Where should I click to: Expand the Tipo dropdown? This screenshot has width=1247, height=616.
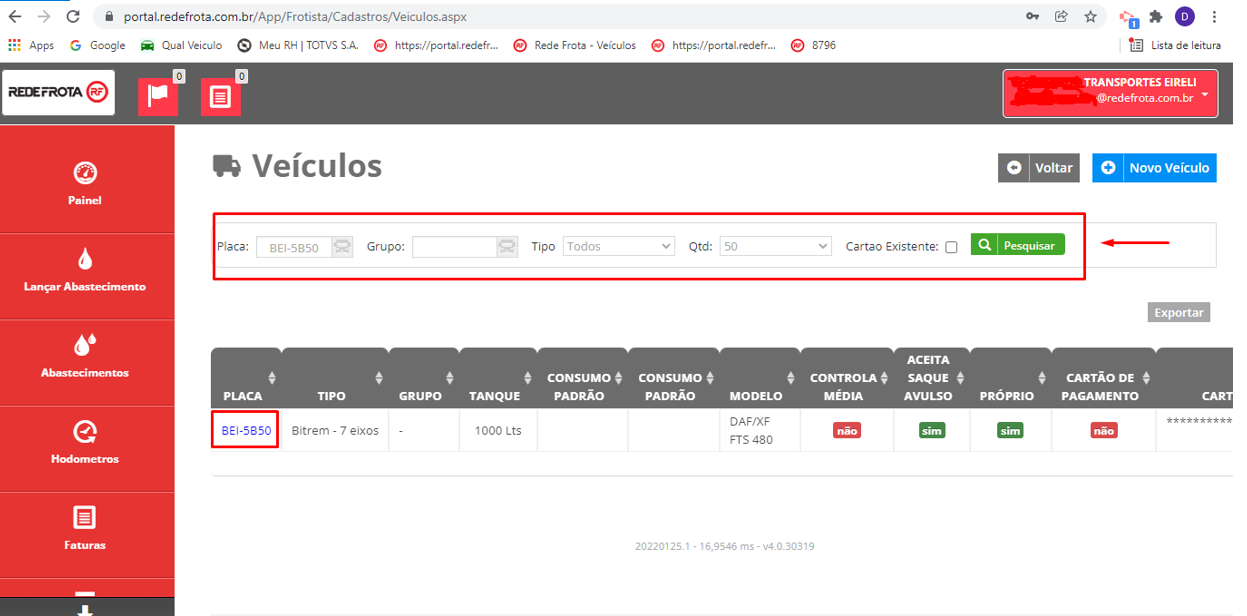(x=619, y=246)
